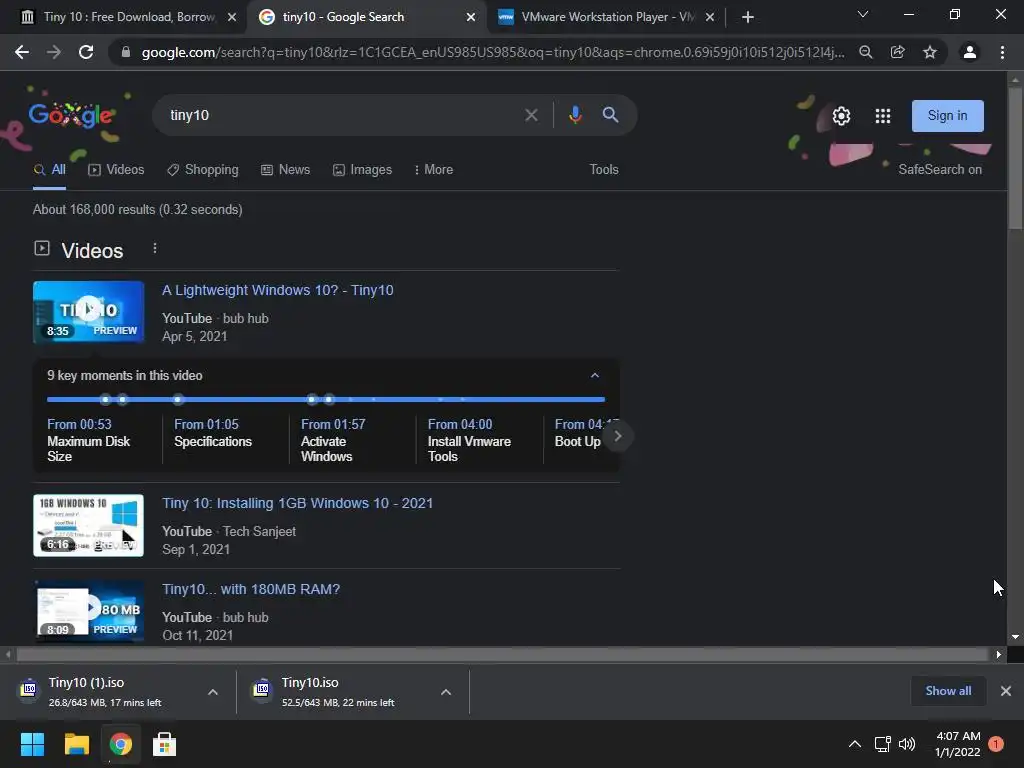Viewport: 1024px width, 768px height.
Task: Click the tiny10 search input field
Action: 340,115
